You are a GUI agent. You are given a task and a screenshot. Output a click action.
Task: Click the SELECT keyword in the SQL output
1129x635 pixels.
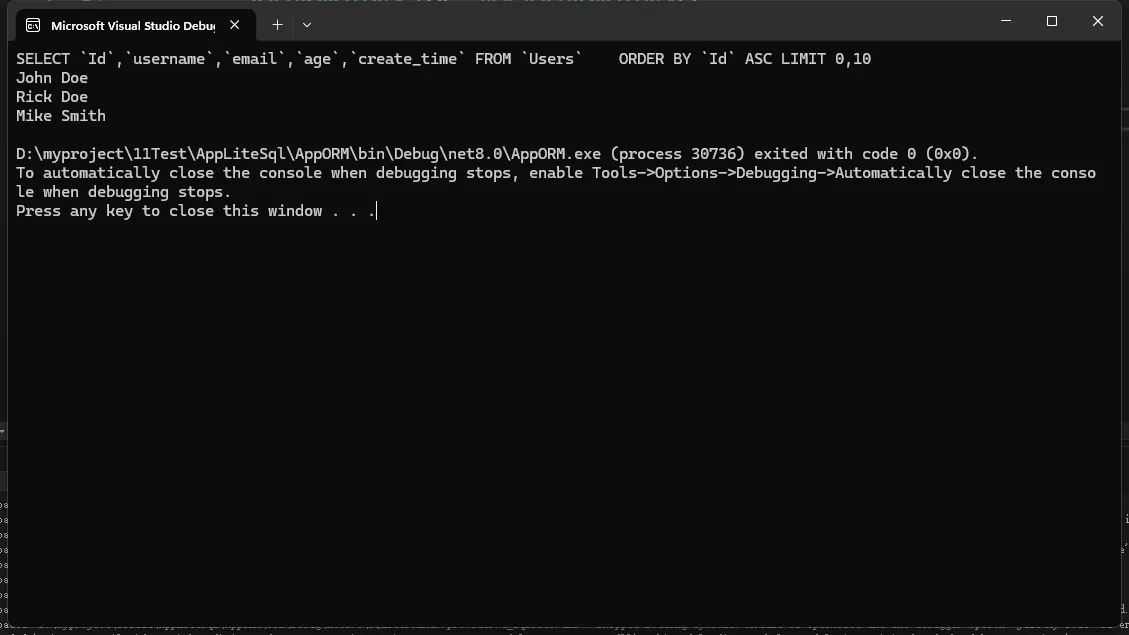coord(43,59)
